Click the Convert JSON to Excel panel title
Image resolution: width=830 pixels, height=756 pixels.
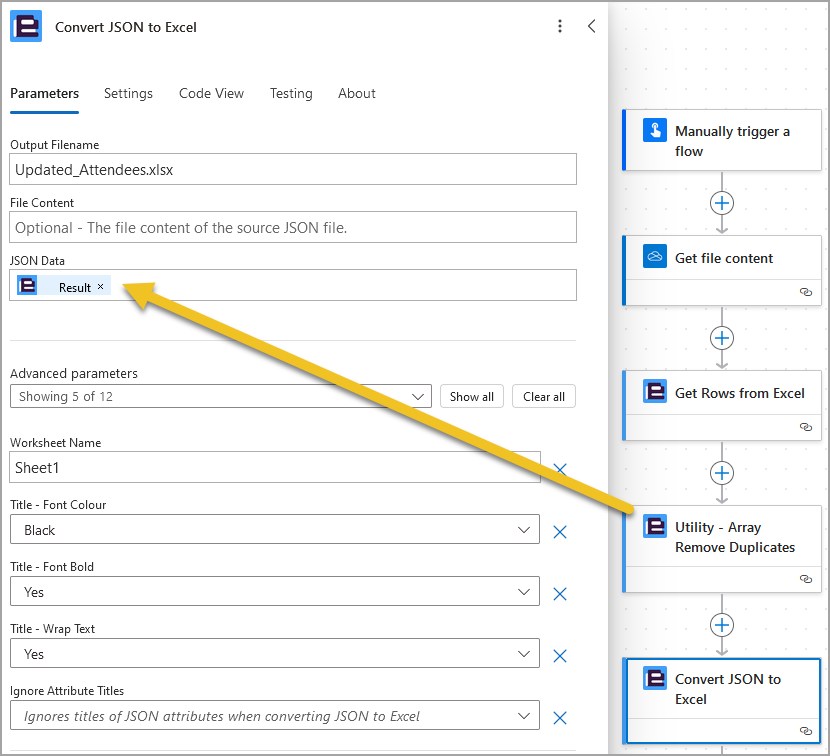point(126,27)
